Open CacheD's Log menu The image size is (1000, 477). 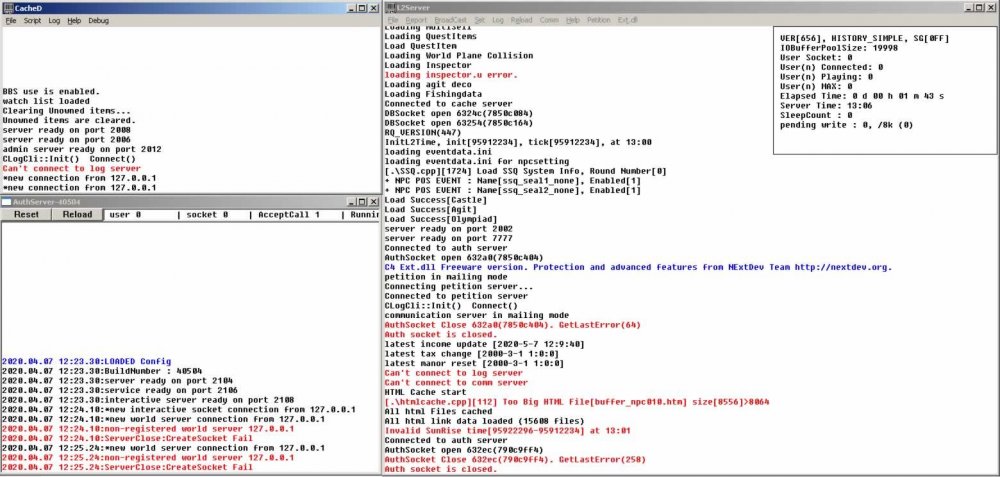coord(54,20)
